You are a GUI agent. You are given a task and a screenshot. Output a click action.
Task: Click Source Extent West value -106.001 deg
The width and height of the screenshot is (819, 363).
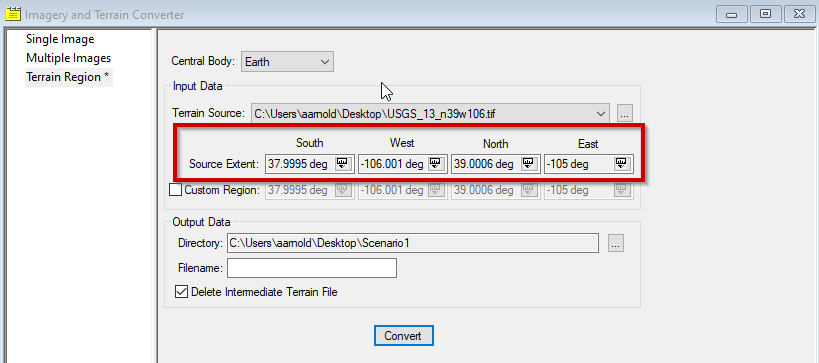(x=392, y=165)
